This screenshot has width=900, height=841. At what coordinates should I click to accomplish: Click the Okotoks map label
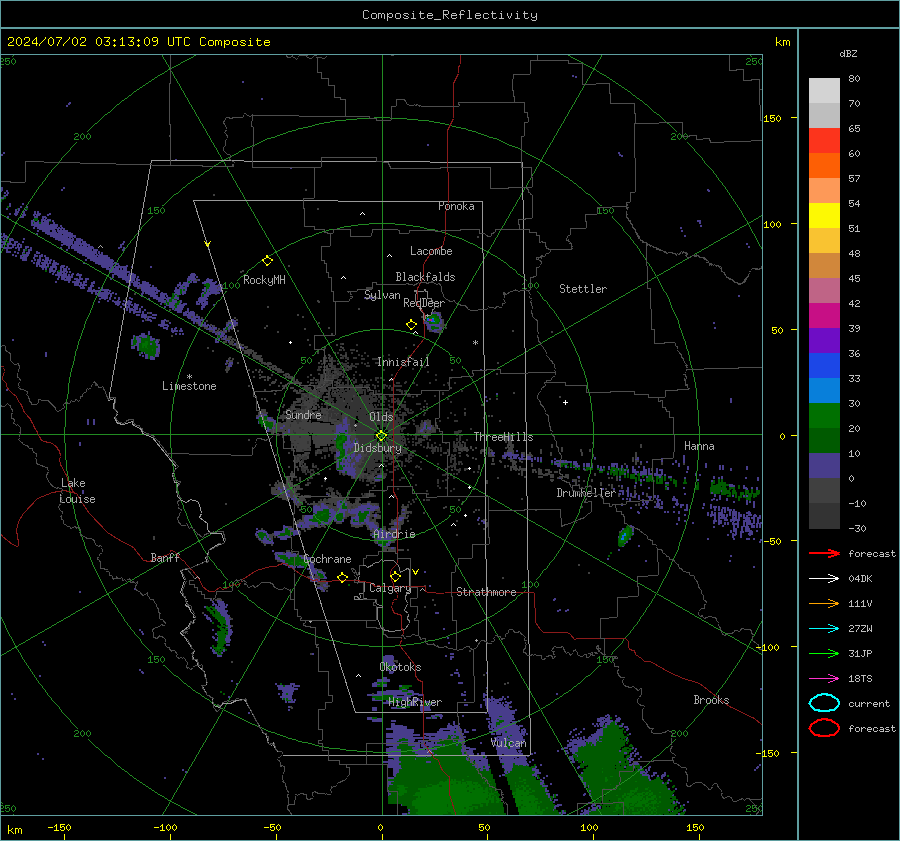[400, 667]
